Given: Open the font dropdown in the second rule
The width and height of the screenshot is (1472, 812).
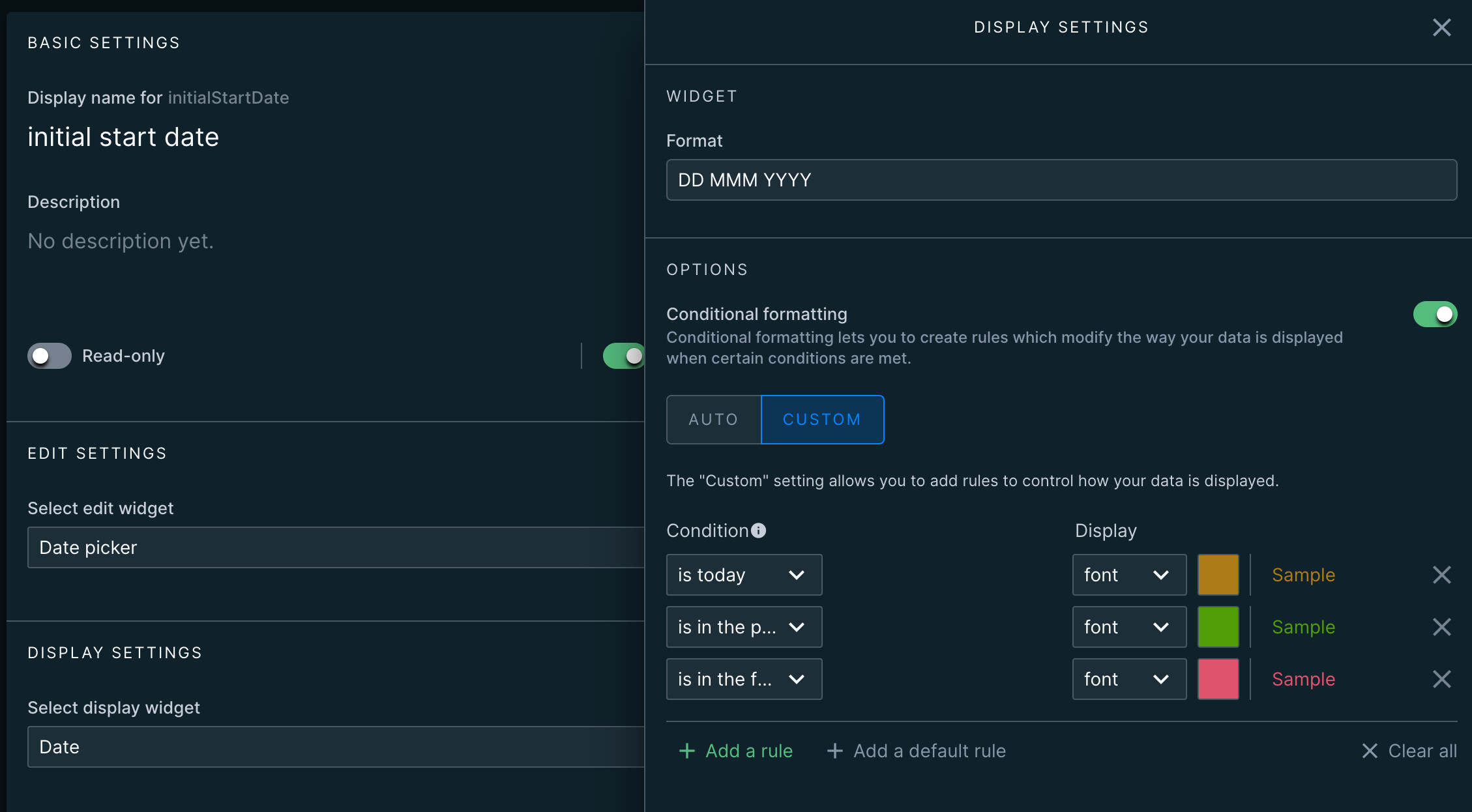Looking at the screenshot, I should [1128, 627].
